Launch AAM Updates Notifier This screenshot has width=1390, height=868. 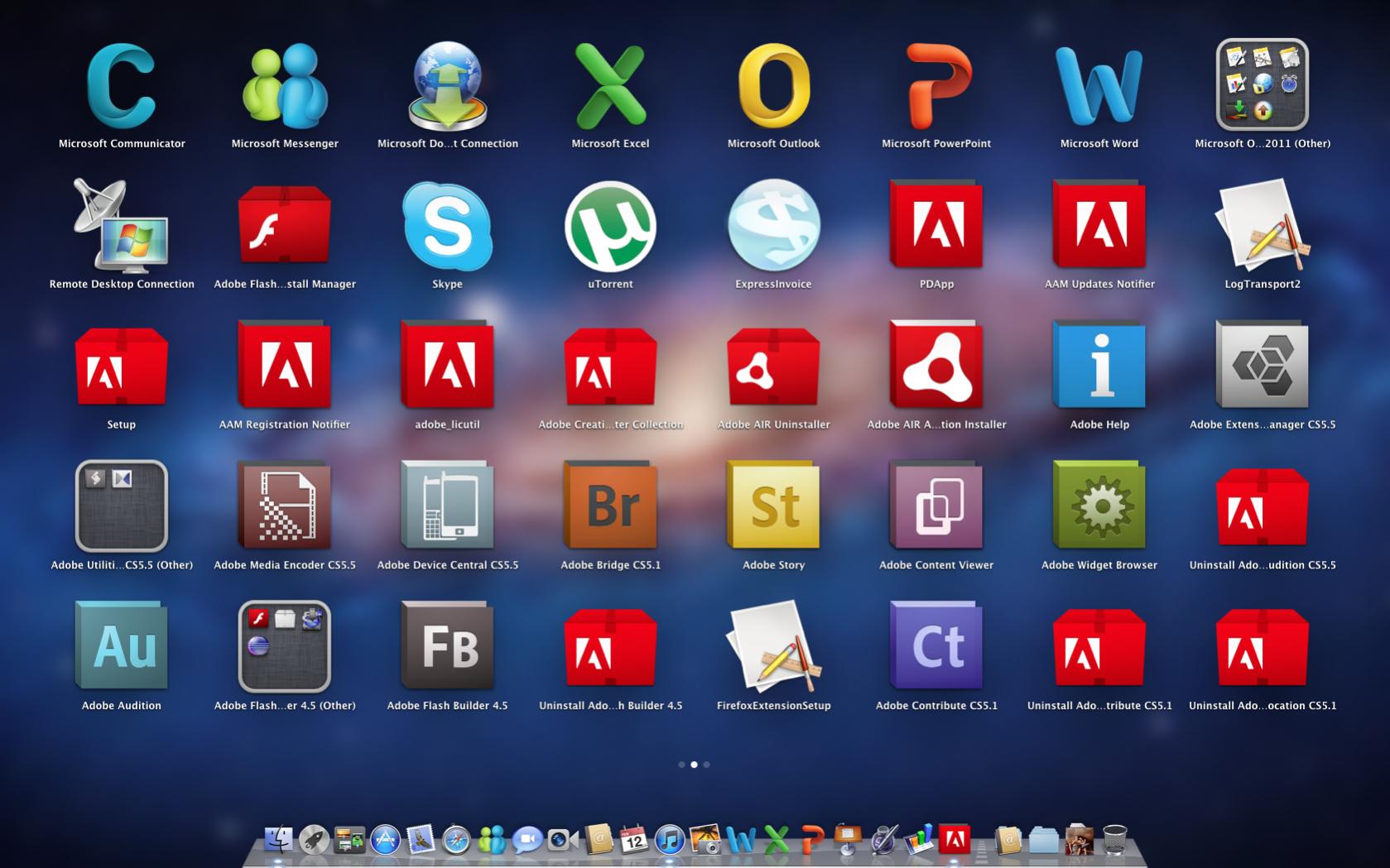(x=1099, y=224)
